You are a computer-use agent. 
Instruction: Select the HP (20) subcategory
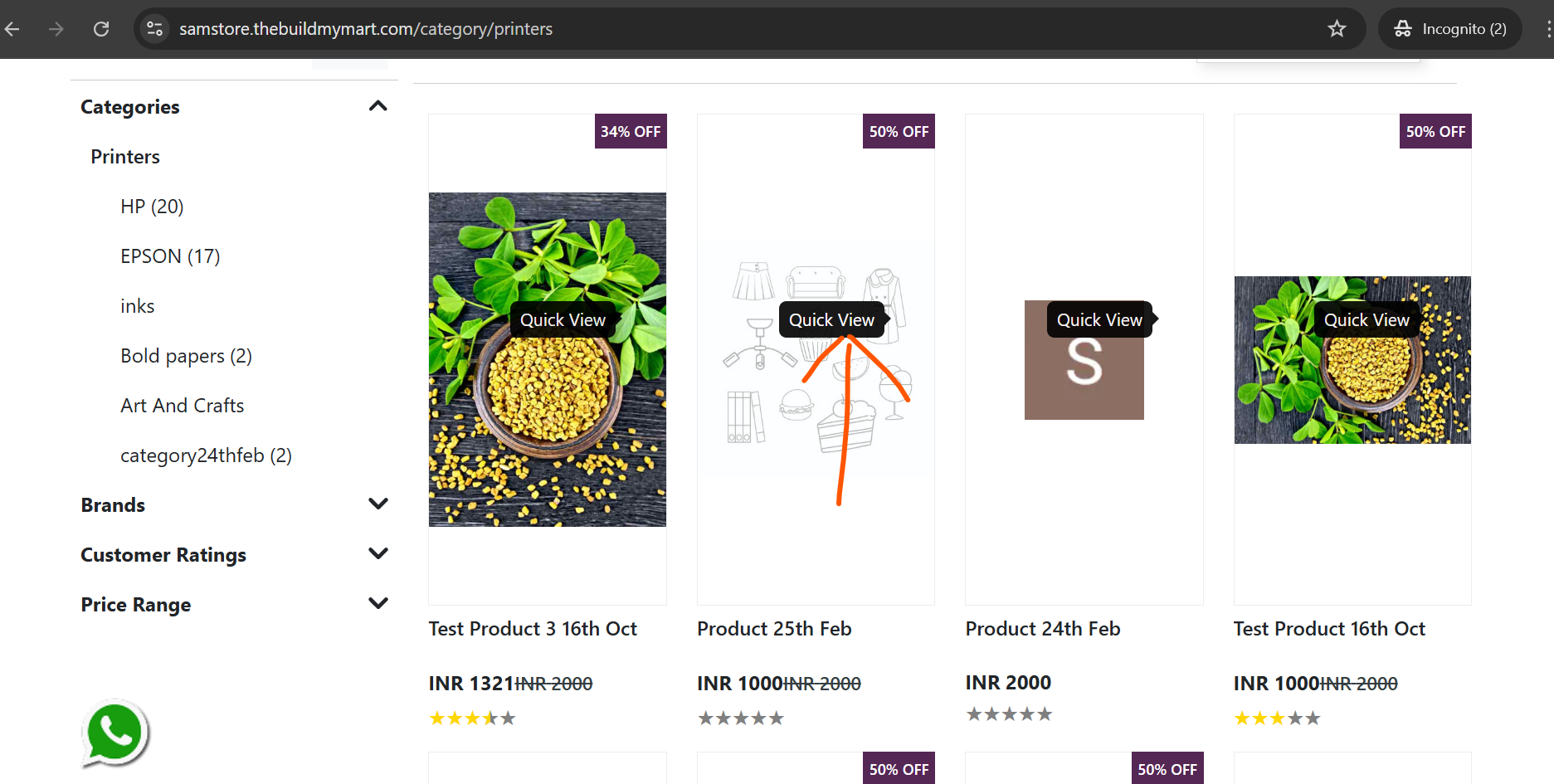tap(152, 207)
